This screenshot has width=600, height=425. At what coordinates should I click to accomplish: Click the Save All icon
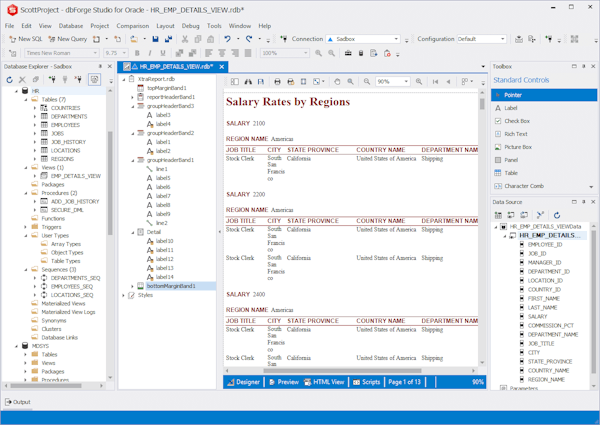[x=168, y=39]
